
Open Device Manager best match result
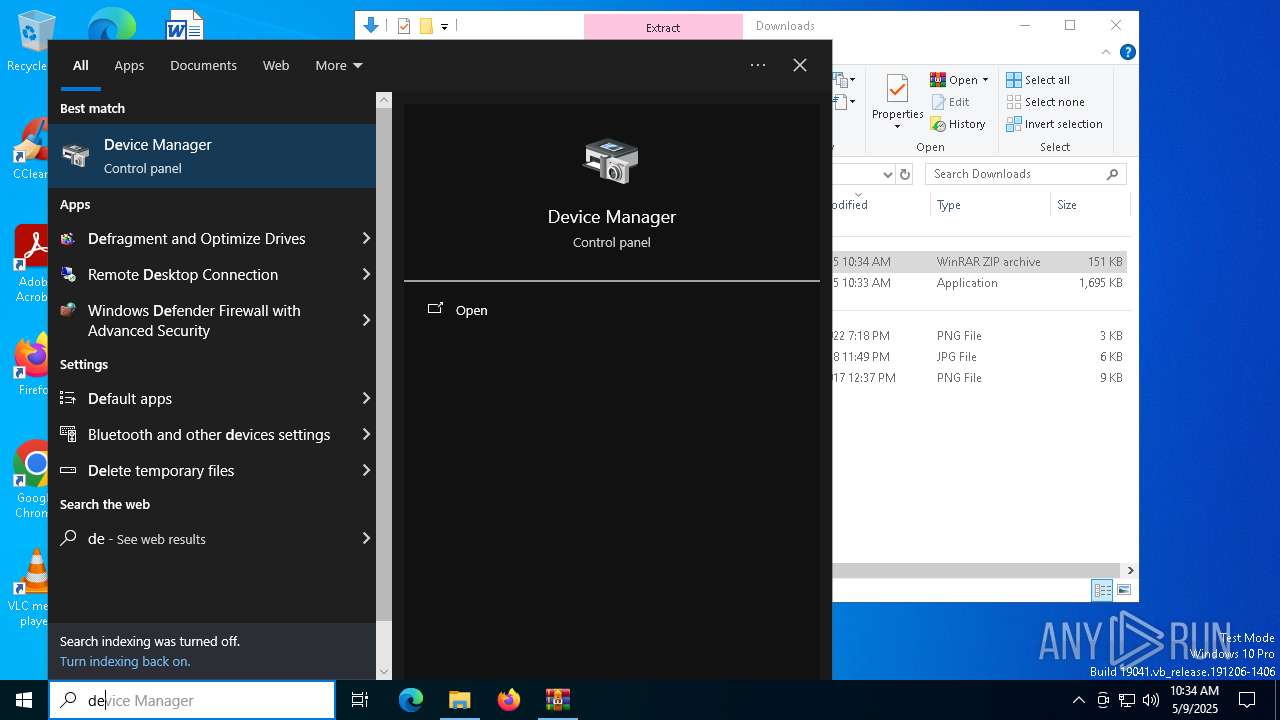point(212,156)
